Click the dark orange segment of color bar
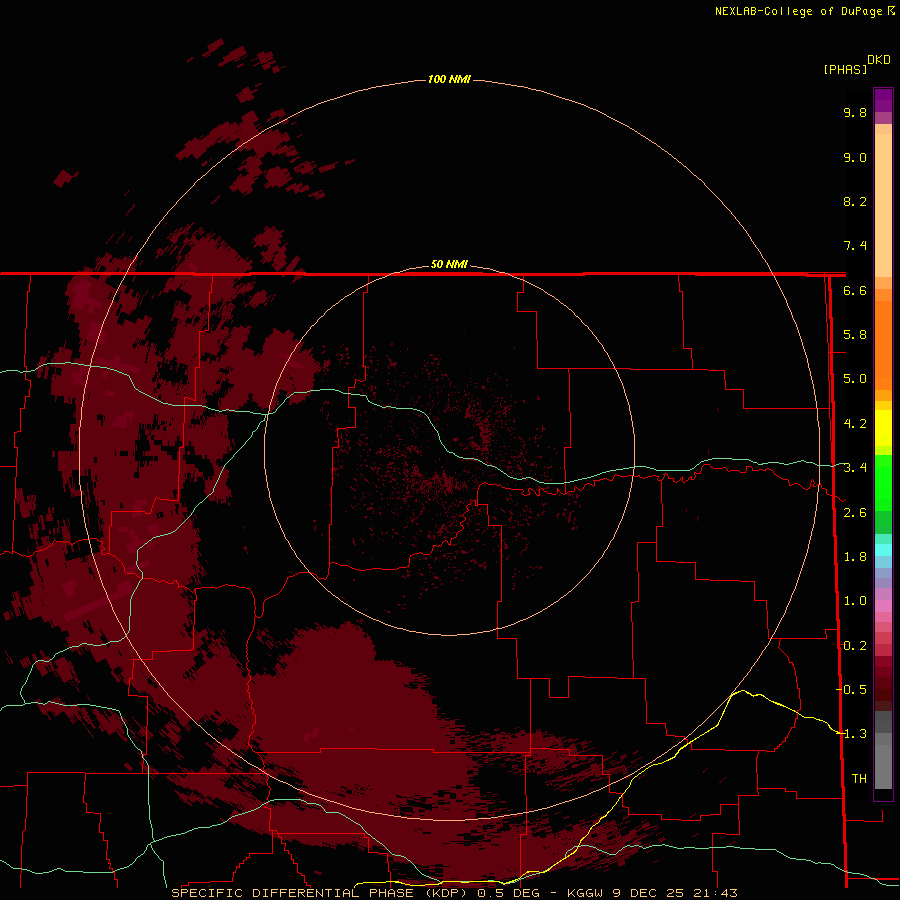 point(883,344)
